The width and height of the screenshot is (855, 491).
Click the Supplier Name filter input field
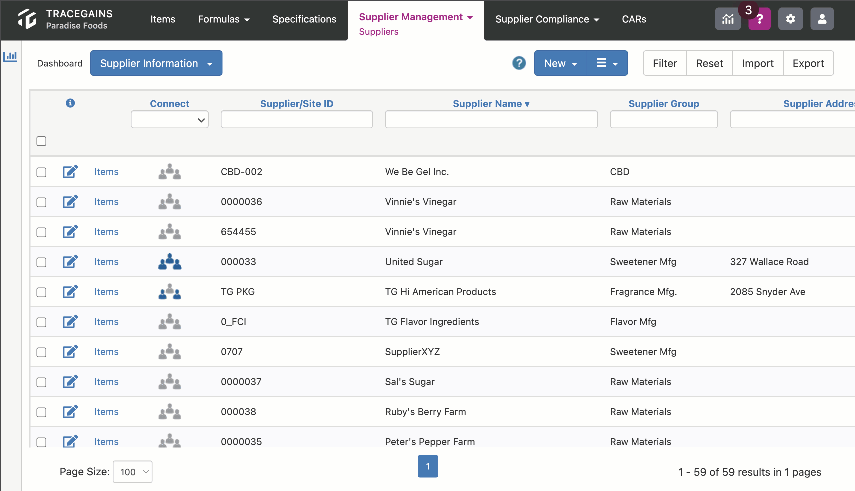tap(491, 119)
